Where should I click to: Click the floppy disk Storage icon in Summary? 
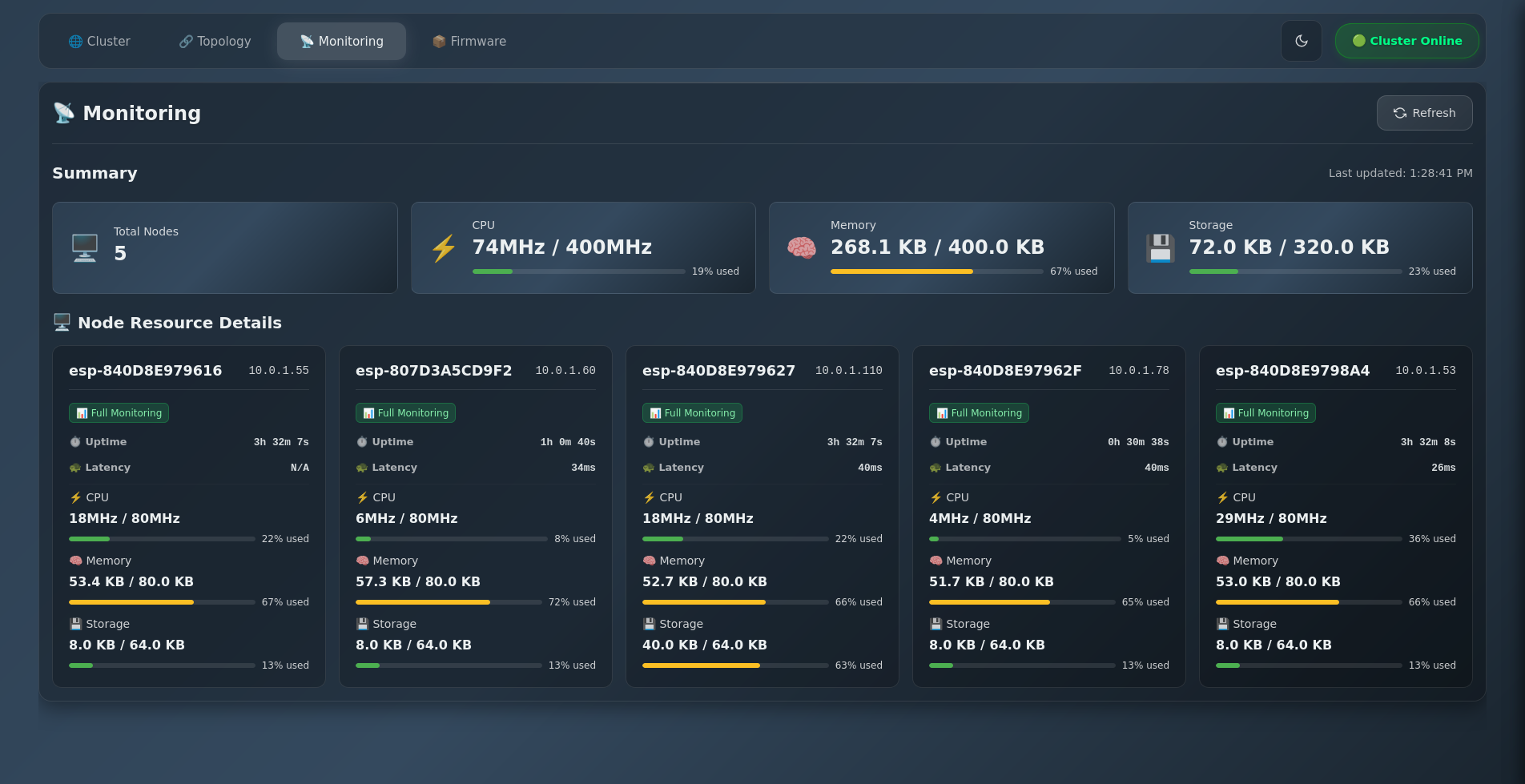click(x=1160, y=247)
